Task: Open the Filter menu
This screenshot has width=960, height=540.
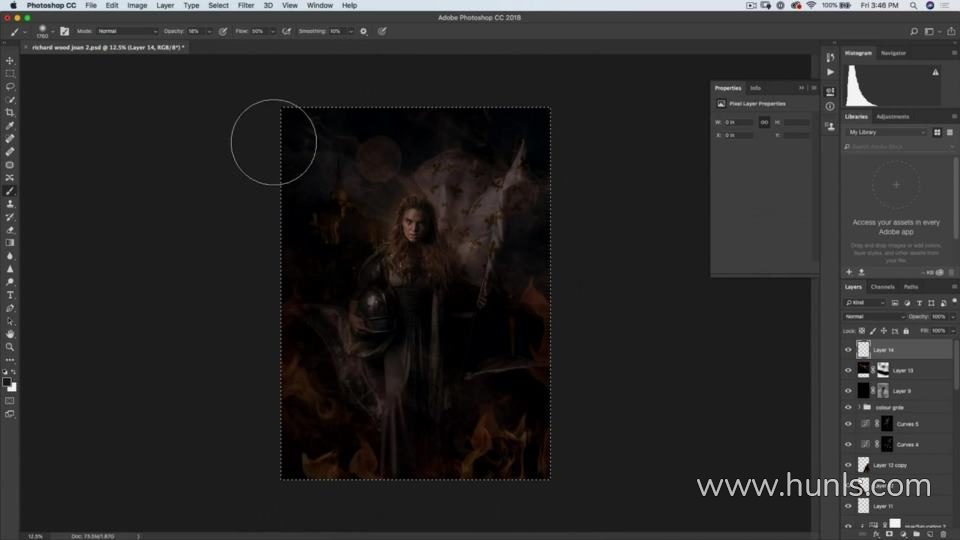Action: pyautogui.click(x=246, y=6)
